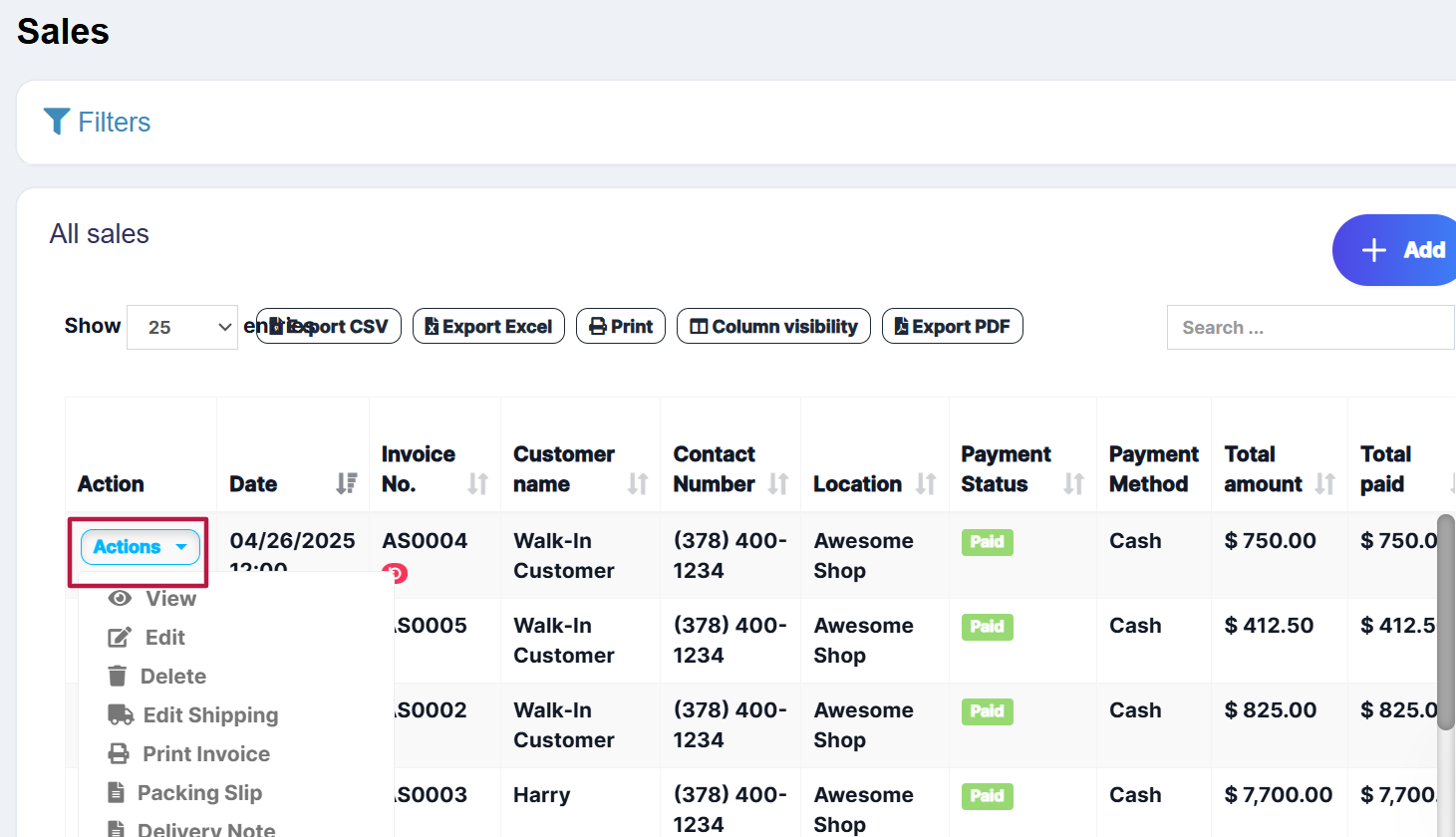This screenshot has height=837, width=1456.
Task: Choose Delete in the actions menu
Action: point(172,677)
